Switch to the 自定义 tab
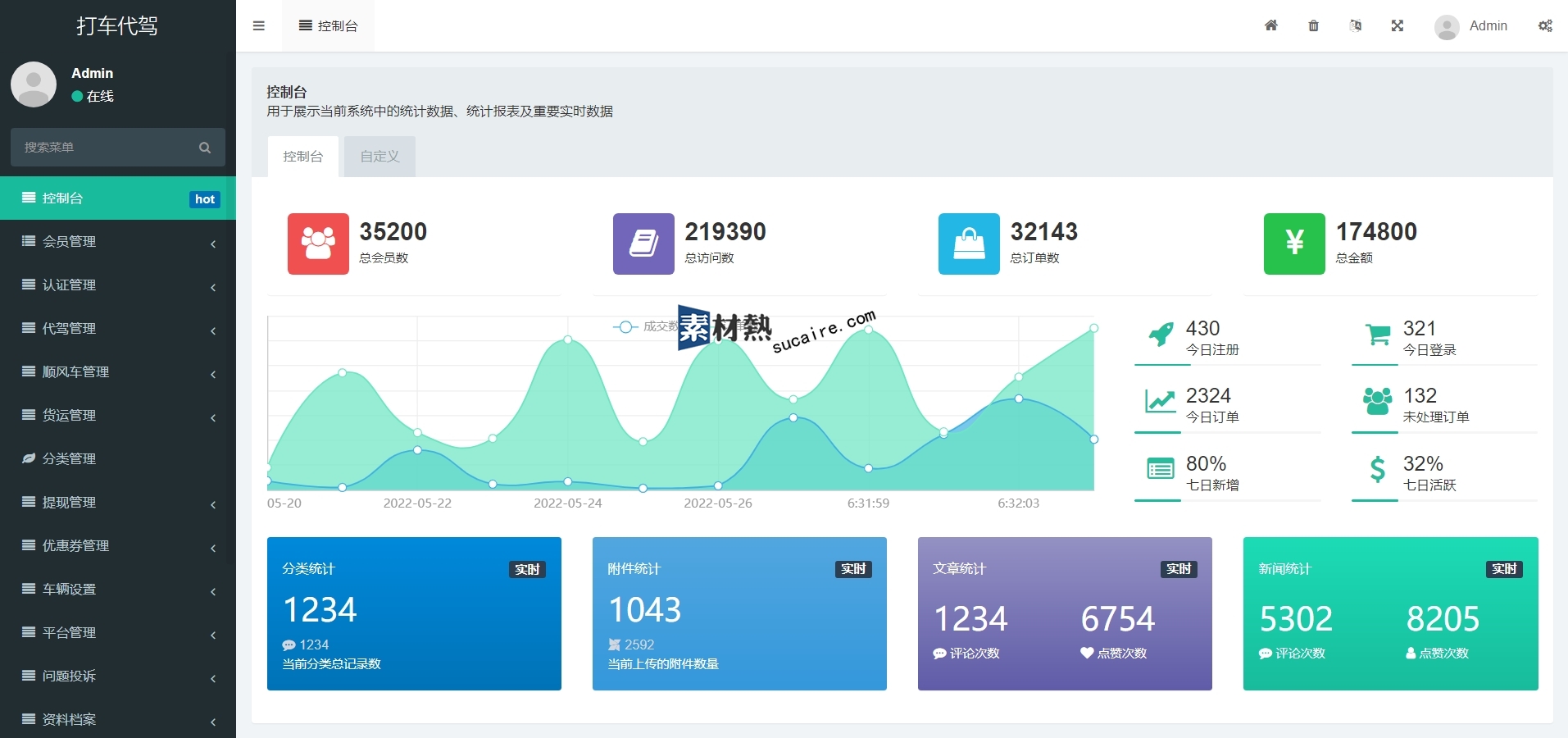Screen dimensions: 1568x738 (x=380, y=157)
